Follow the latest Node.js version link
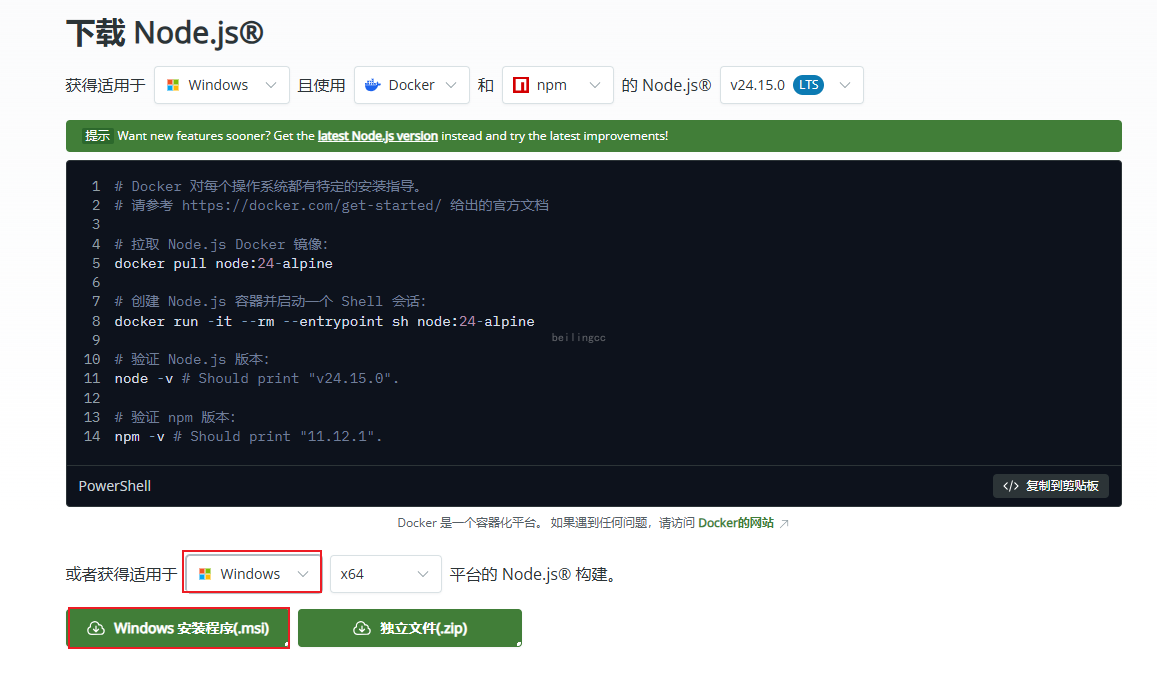The image size is (1157, 674). (378, 136)
